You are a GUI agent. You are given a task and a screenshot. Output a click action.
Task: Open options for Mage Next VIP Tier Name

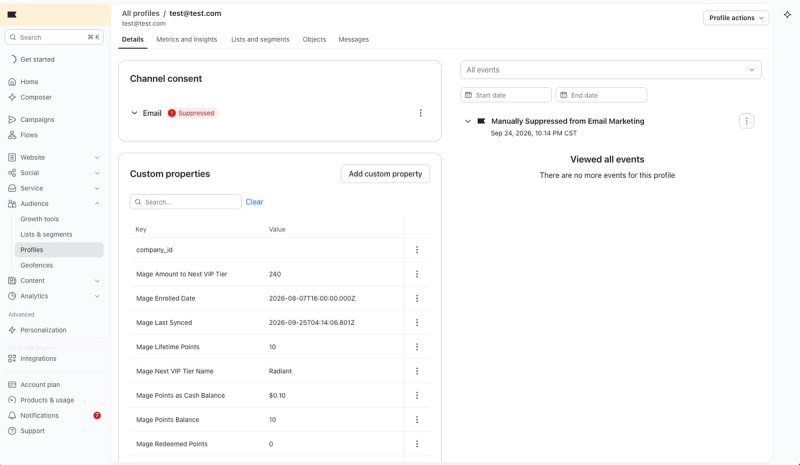tap(417, 371)
